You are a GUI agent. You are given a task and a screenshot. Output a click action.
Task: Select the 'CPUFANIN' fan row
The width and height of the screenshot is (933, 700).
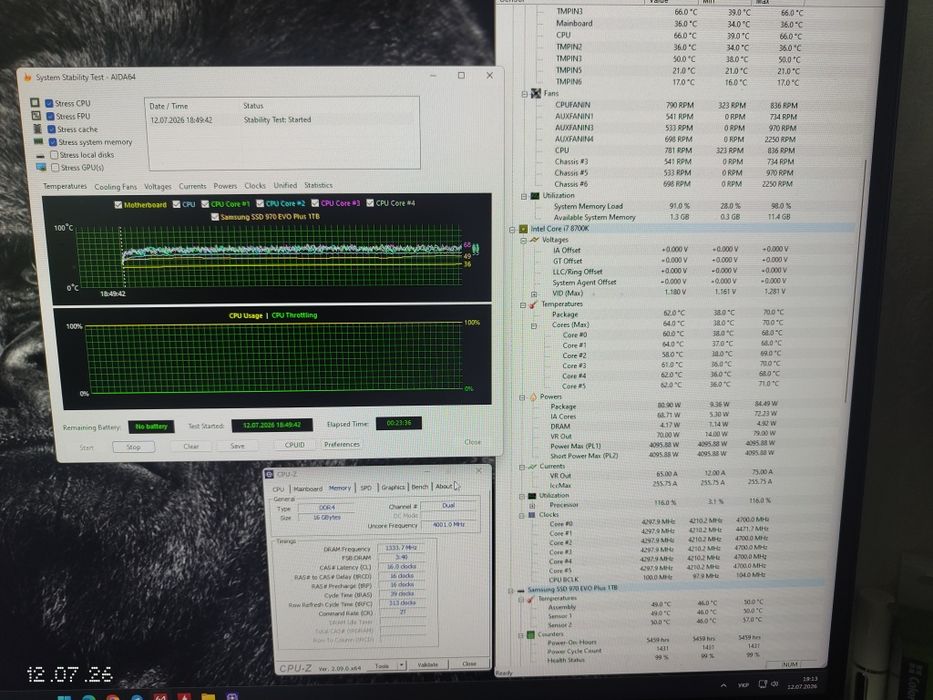click(x=675, y=105)
